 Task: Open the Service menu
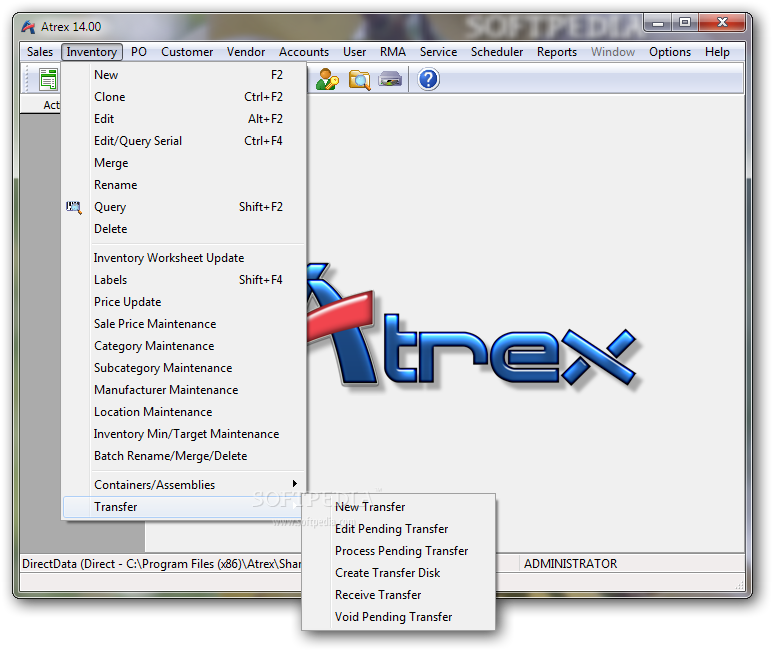(x=438, y=52)
